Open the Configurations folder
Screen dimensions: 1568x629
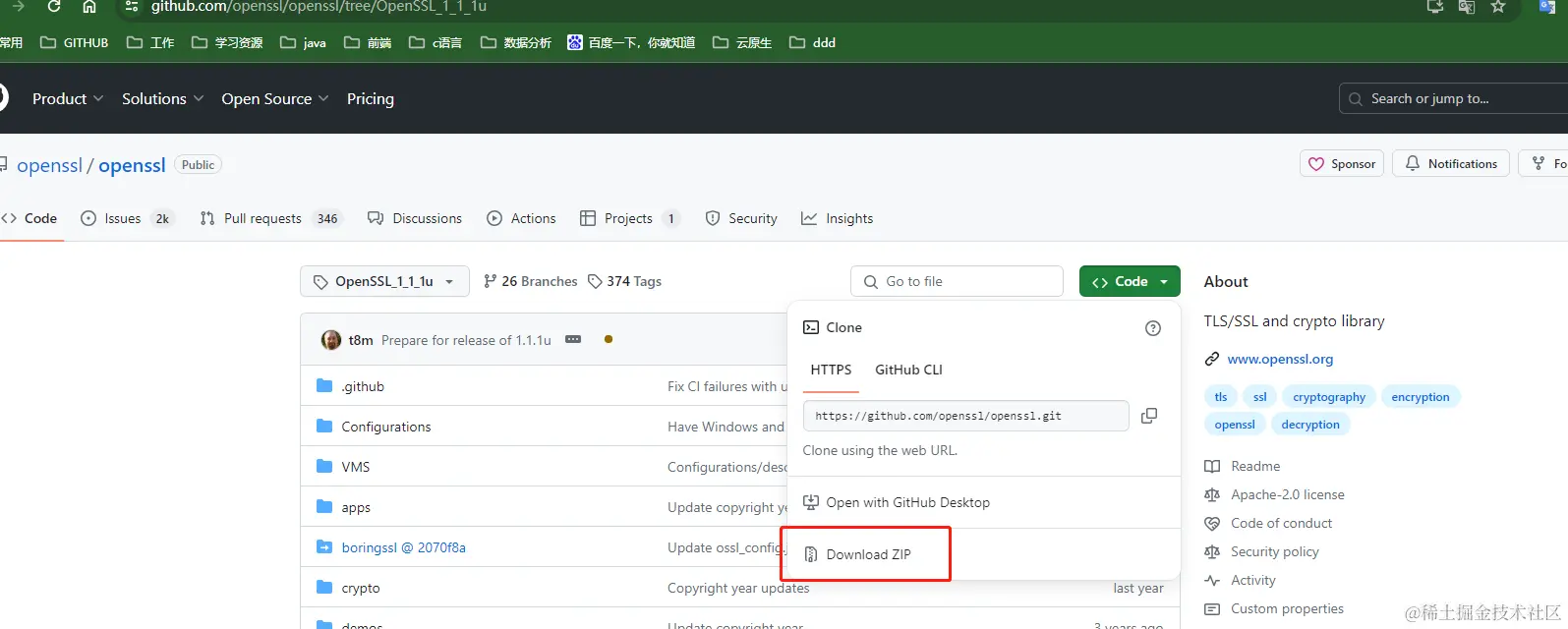click(386, 427)
